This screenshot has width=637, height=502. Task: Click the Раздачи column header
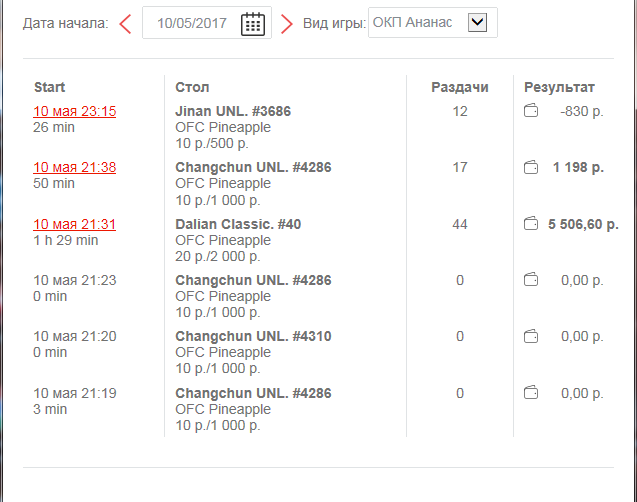(459, 87)
